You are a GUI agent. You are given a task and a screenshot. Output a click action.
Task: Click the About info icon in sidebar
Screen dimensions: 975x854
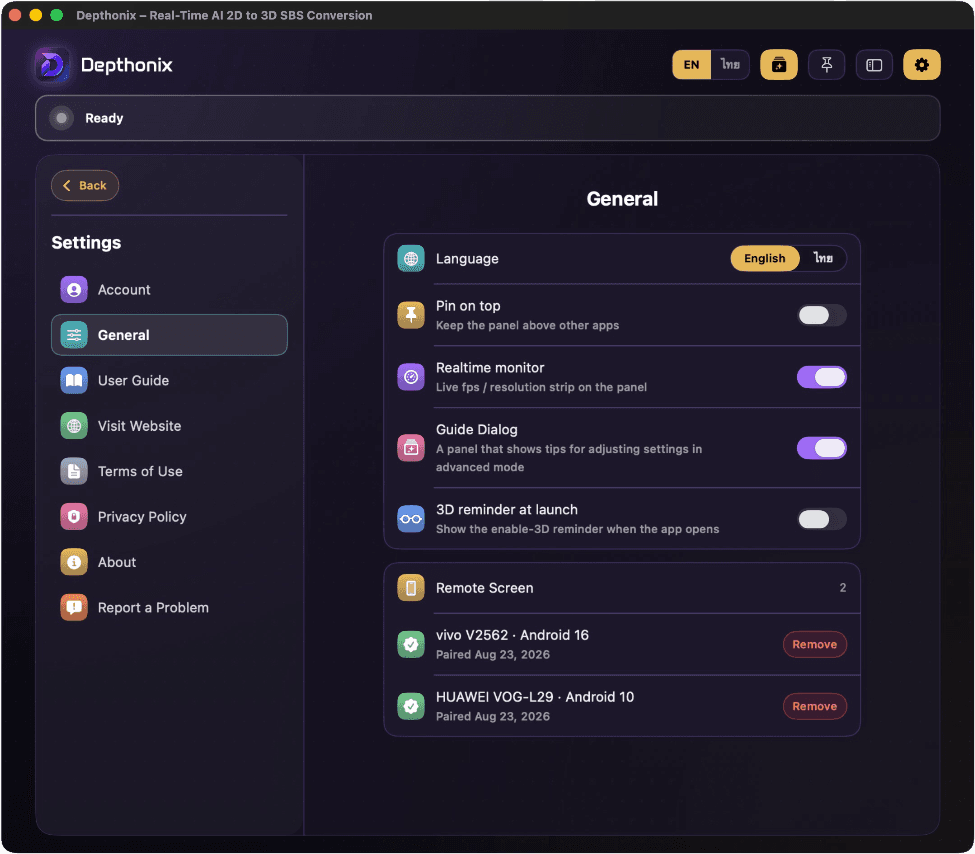(73, 562)
